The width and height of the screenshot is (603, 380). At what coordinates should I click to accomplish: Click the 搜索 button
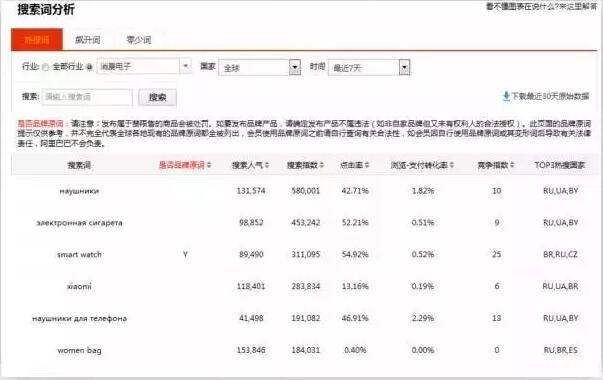point(157,97)
